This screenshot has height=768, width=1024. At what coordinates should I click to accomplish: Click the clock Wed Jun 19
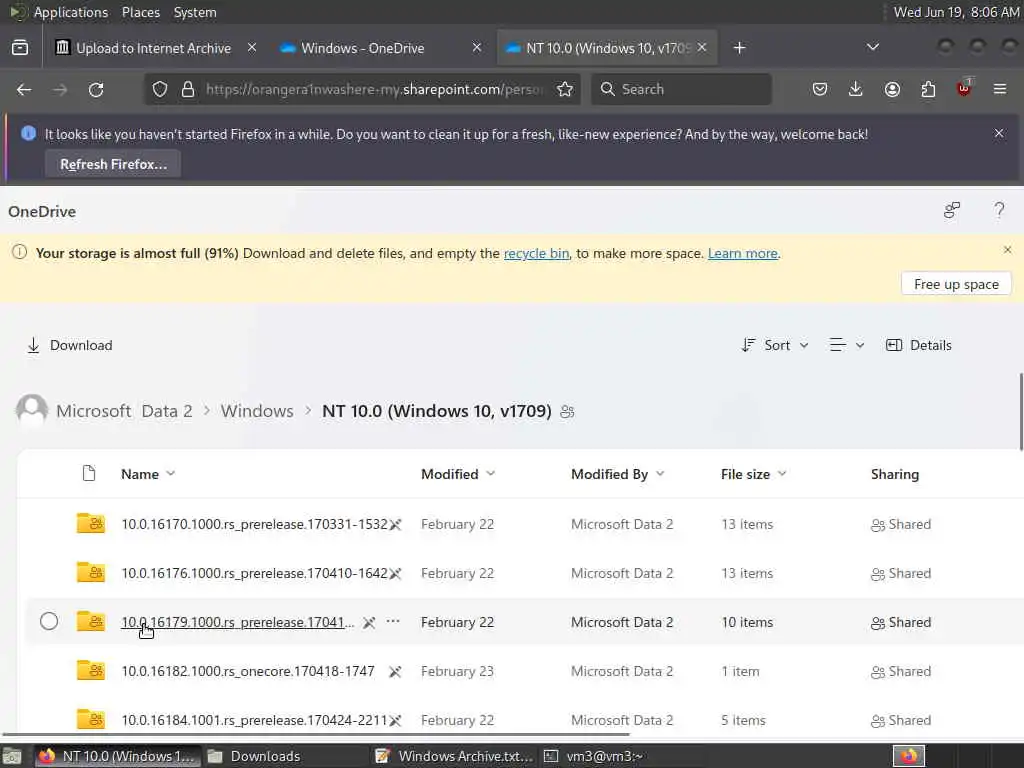click(956, 12)
